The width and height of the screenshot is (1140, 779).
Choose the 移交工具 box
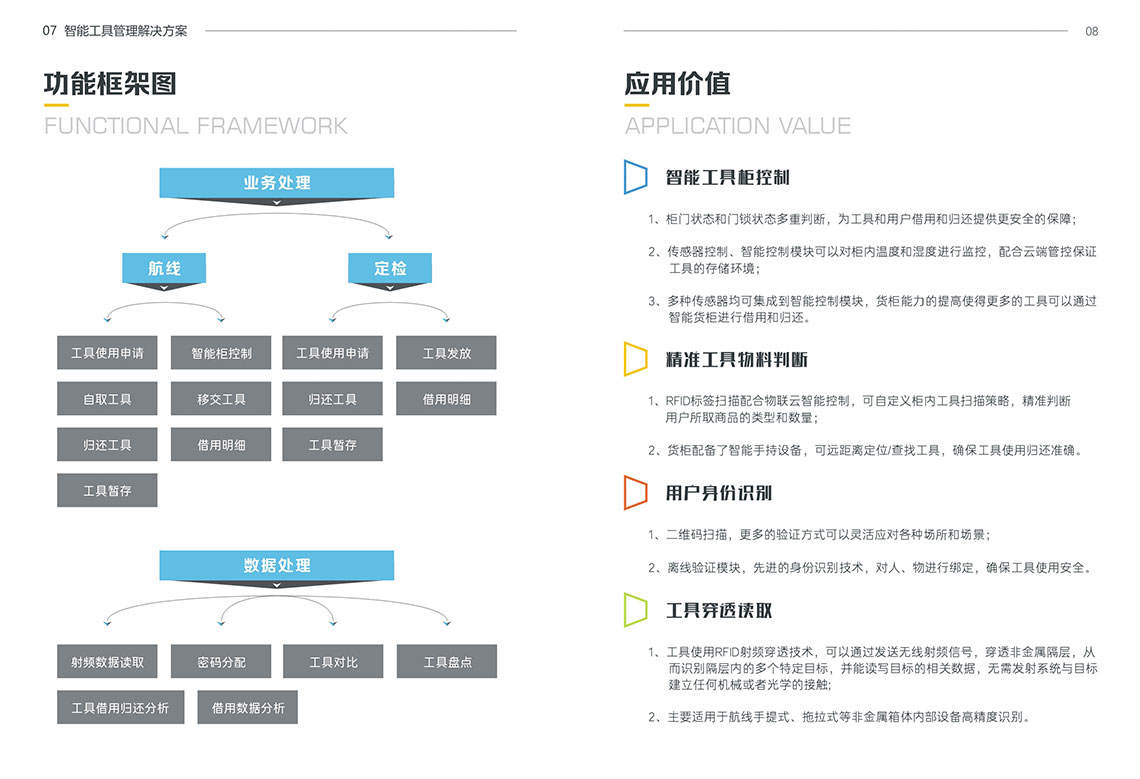click(x=221, y=399)
